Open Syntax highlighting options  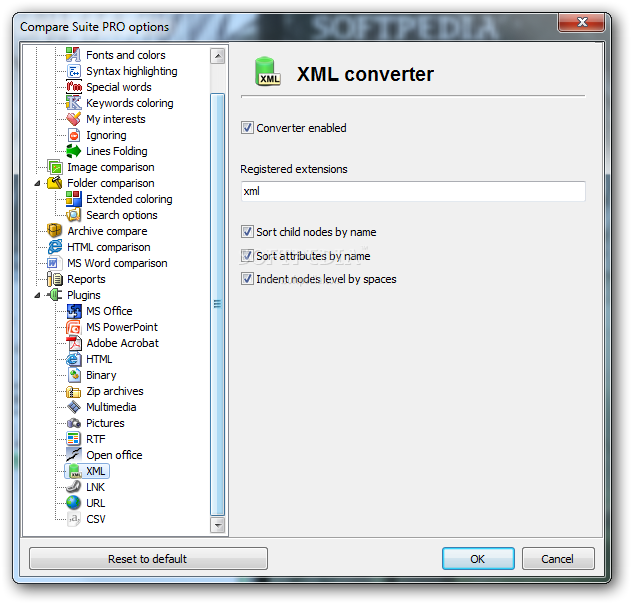click(131, 71)
